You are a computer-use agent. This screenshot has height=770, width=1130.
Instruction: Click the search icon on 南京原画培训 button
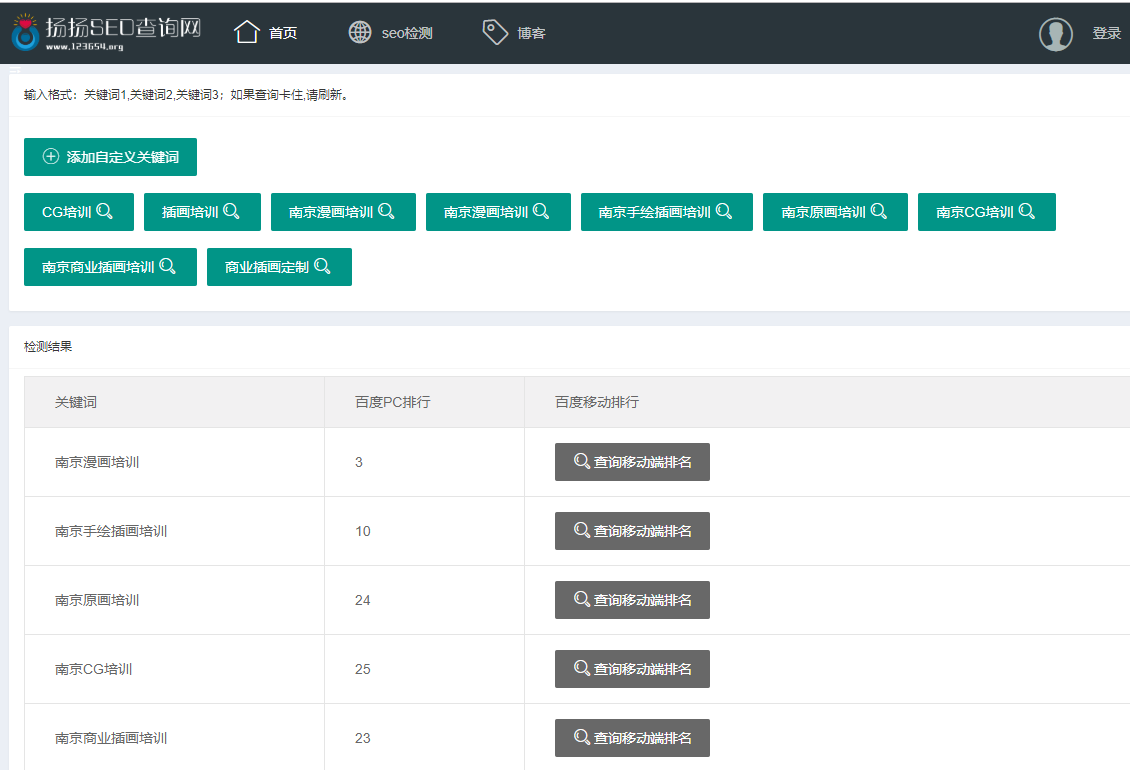(x=879, y=211)
